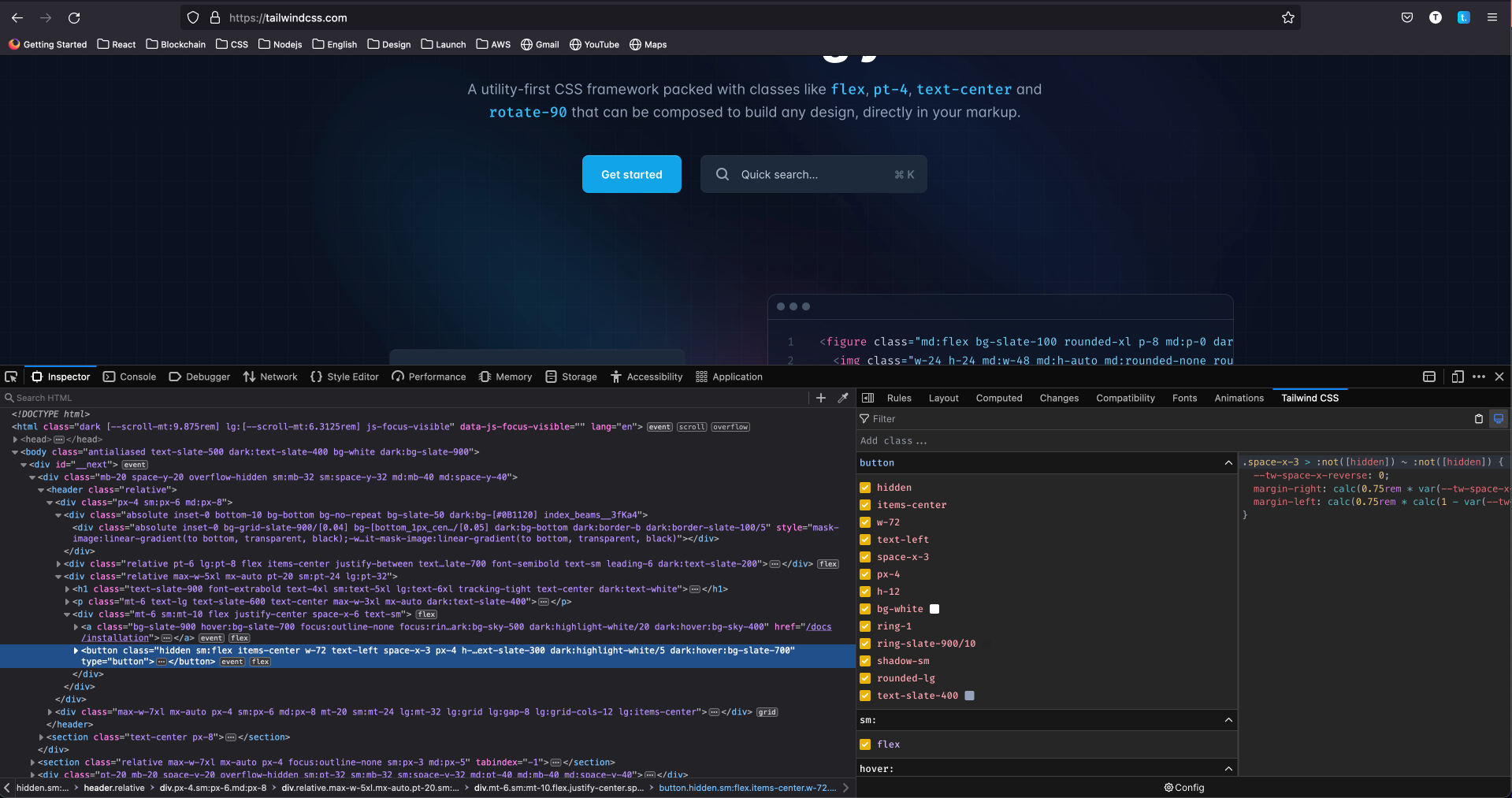Expand the head element node
The height and width of the screenshot is (798, 1512).
(x=15, y=440)
